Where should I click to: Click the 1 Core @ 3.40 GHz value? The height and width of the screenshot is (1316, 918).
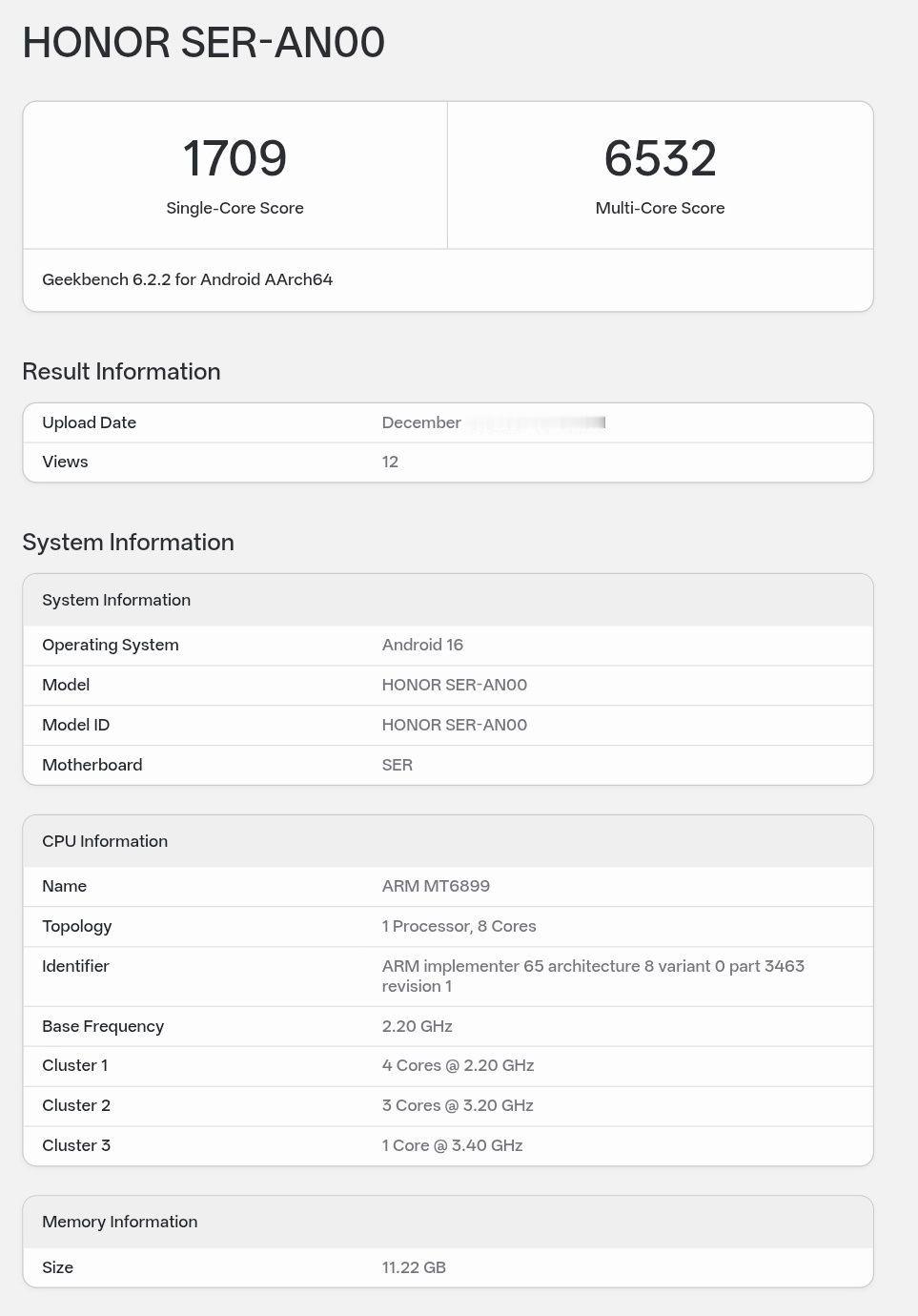pos(452,1145)
